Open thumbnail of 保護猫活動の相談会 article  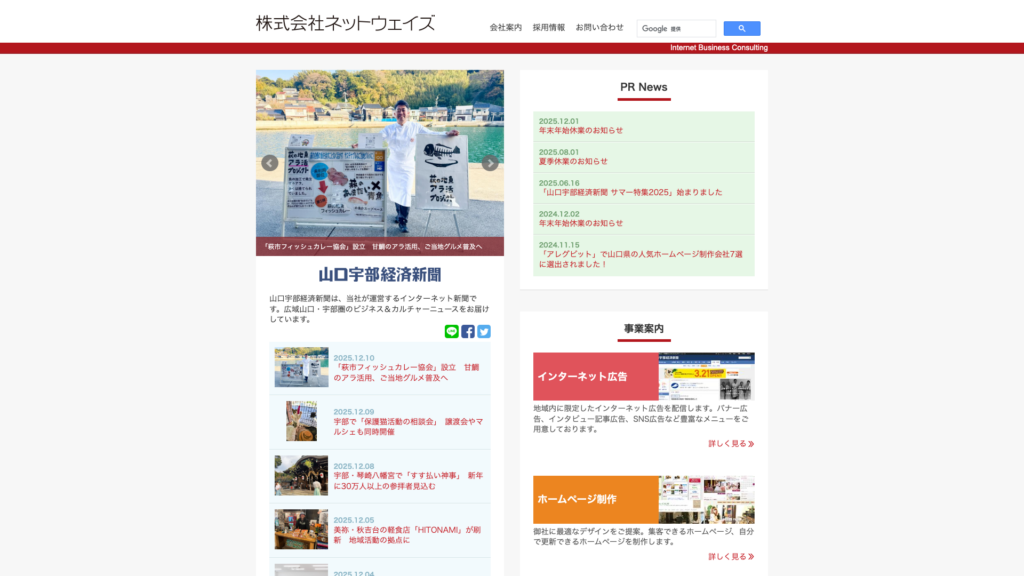click(301, 421)
